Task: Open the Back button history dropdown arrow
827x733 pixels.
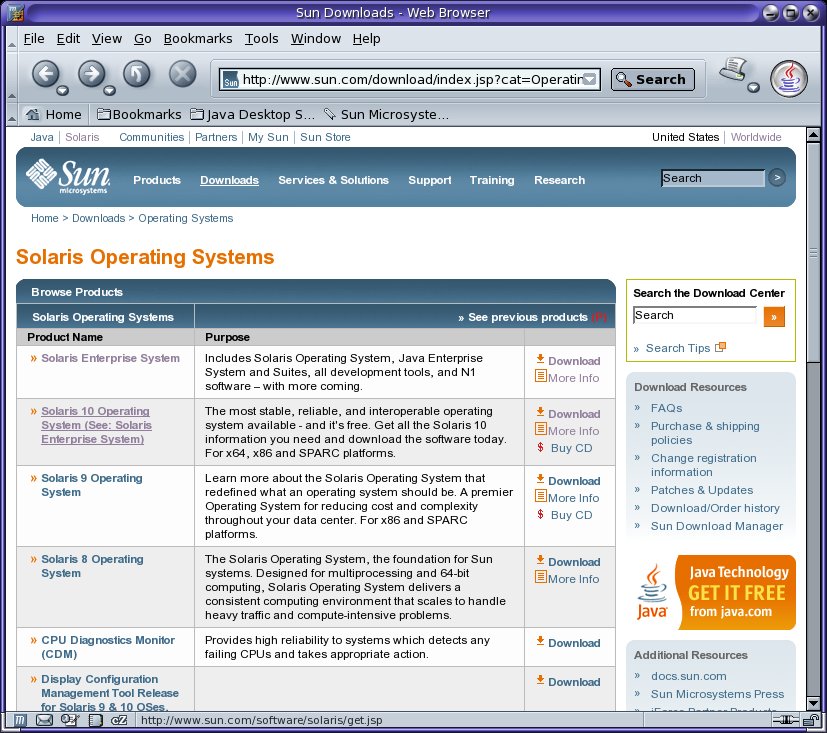Action: [x=62, y=90]
